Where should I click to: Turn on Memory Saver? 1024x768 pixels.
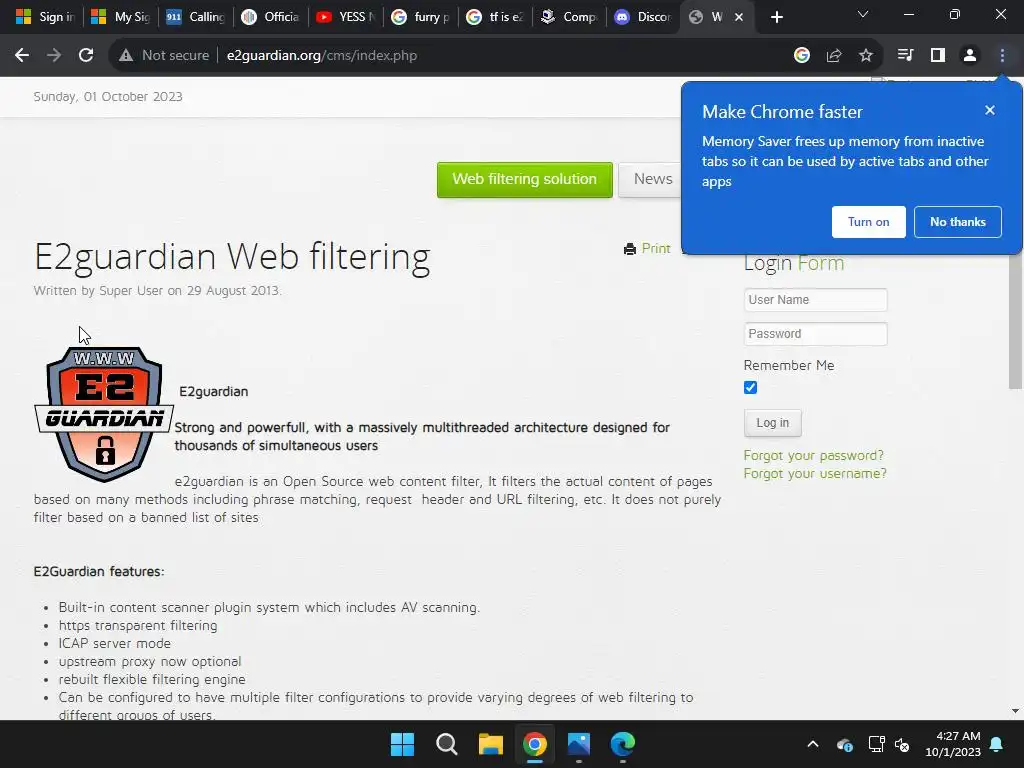(868, 222)
